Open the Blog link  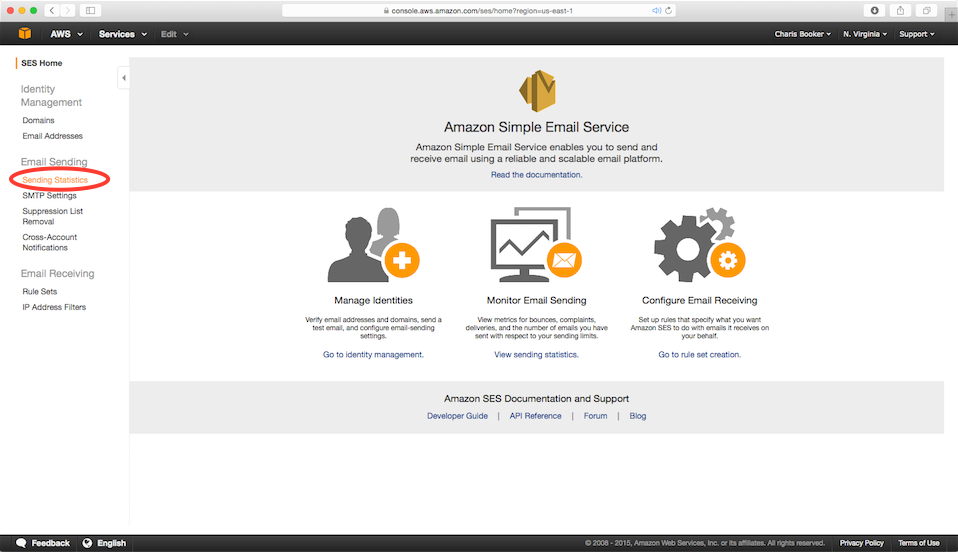tap(638, 416)
